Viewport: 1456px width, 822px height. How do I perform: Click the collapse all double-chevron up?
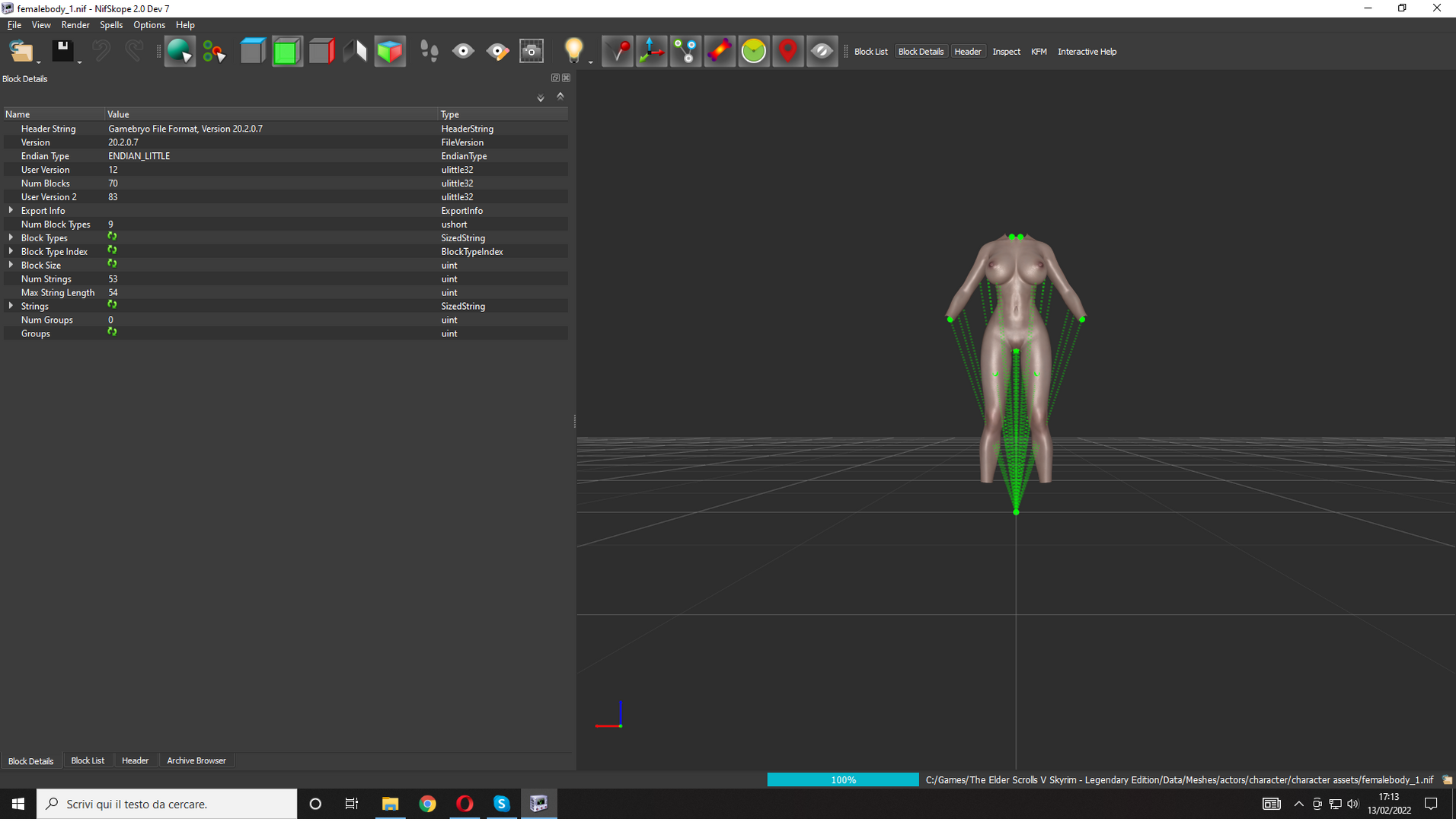(x=560, y=96)
